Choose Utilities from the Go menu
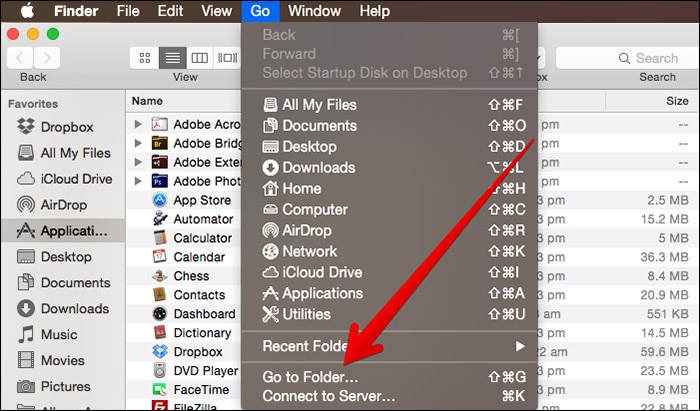 click(389, 315)
